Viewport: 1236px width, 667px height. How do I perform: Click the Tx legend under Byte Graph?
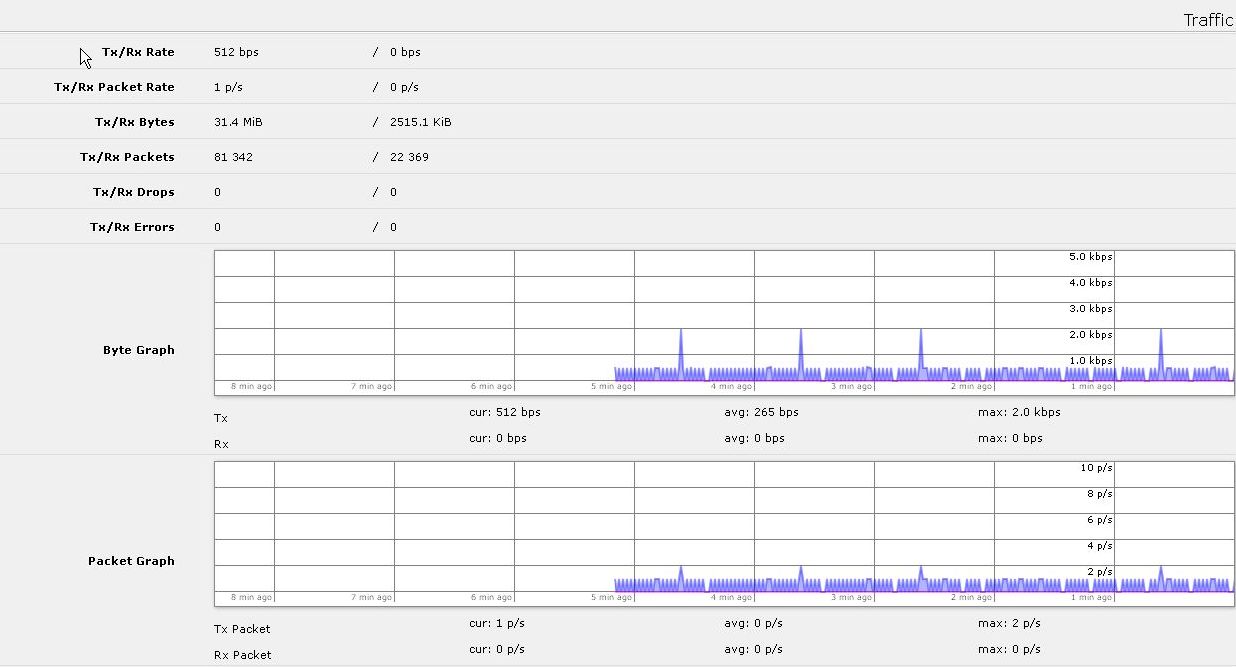221,418
